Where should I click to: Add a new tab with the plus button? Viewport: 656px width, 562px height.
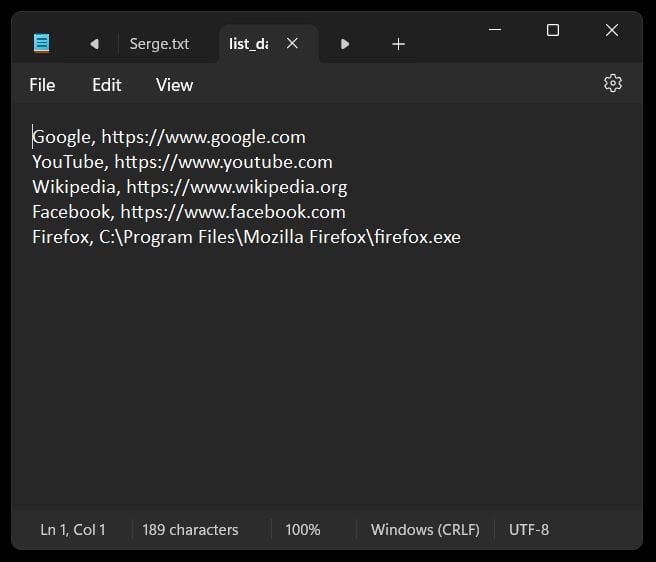[398, 44]
